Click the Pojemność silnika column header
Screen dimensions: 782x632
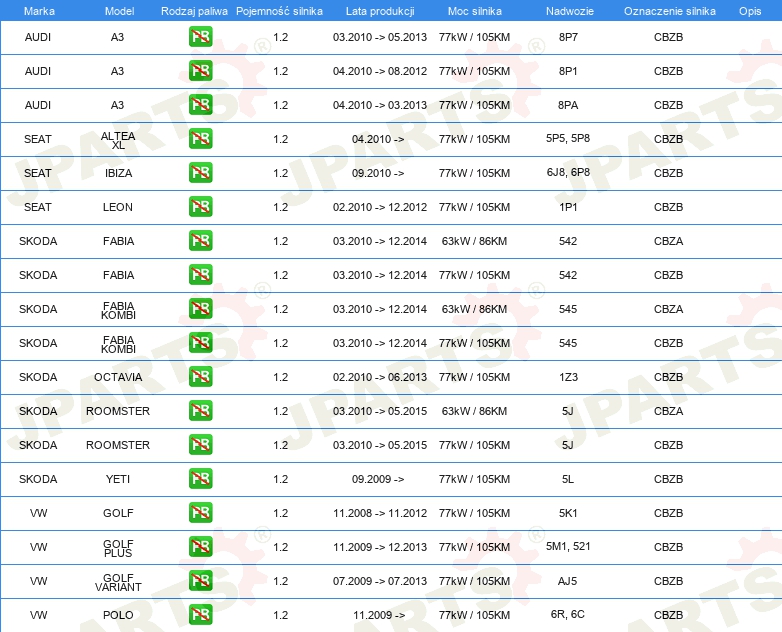[x=279, y=11]
